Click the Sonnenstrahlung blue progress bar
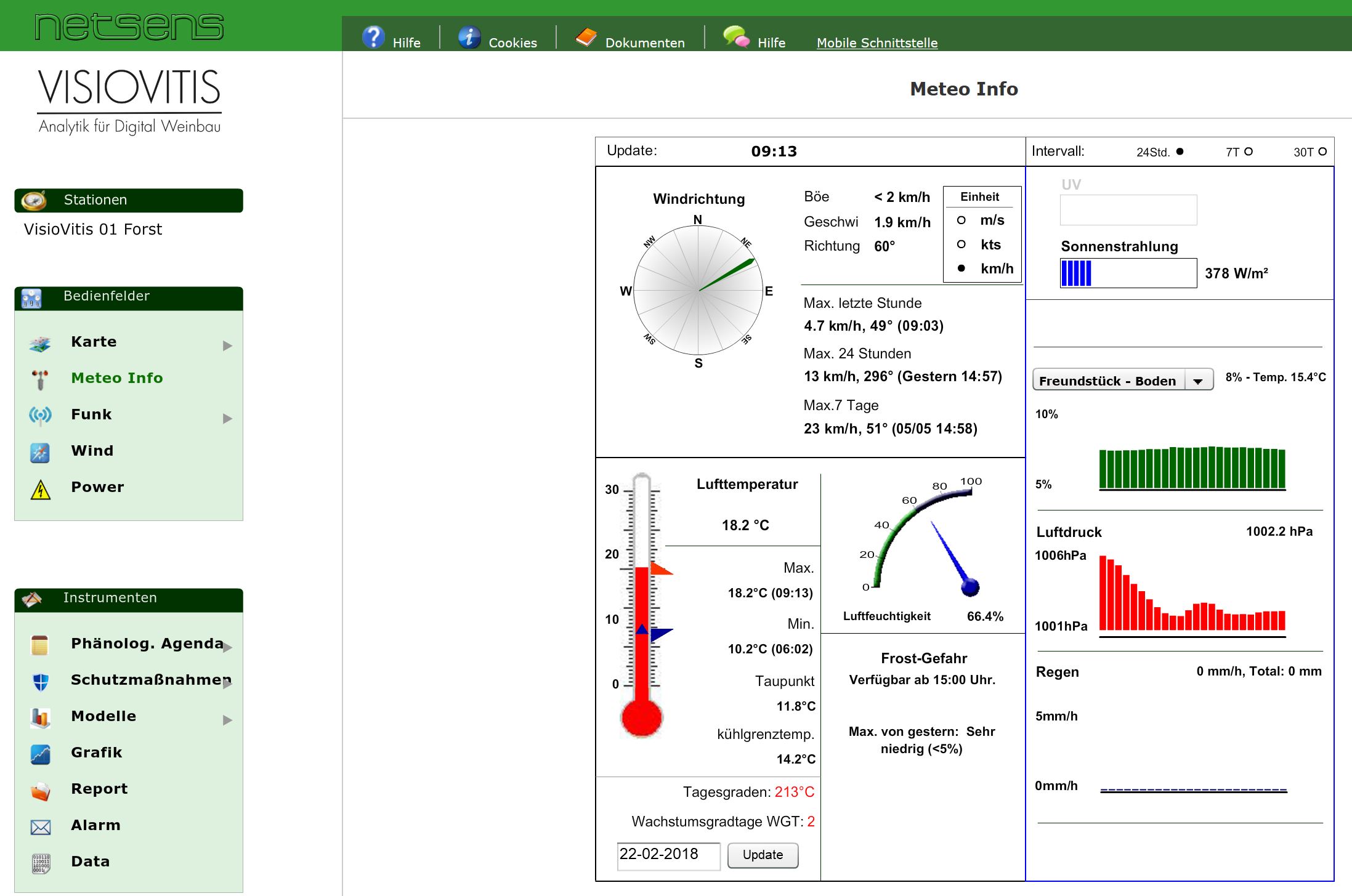Screen dimensions: 1352x896 pyautogui.click(x=1128, y=273)
